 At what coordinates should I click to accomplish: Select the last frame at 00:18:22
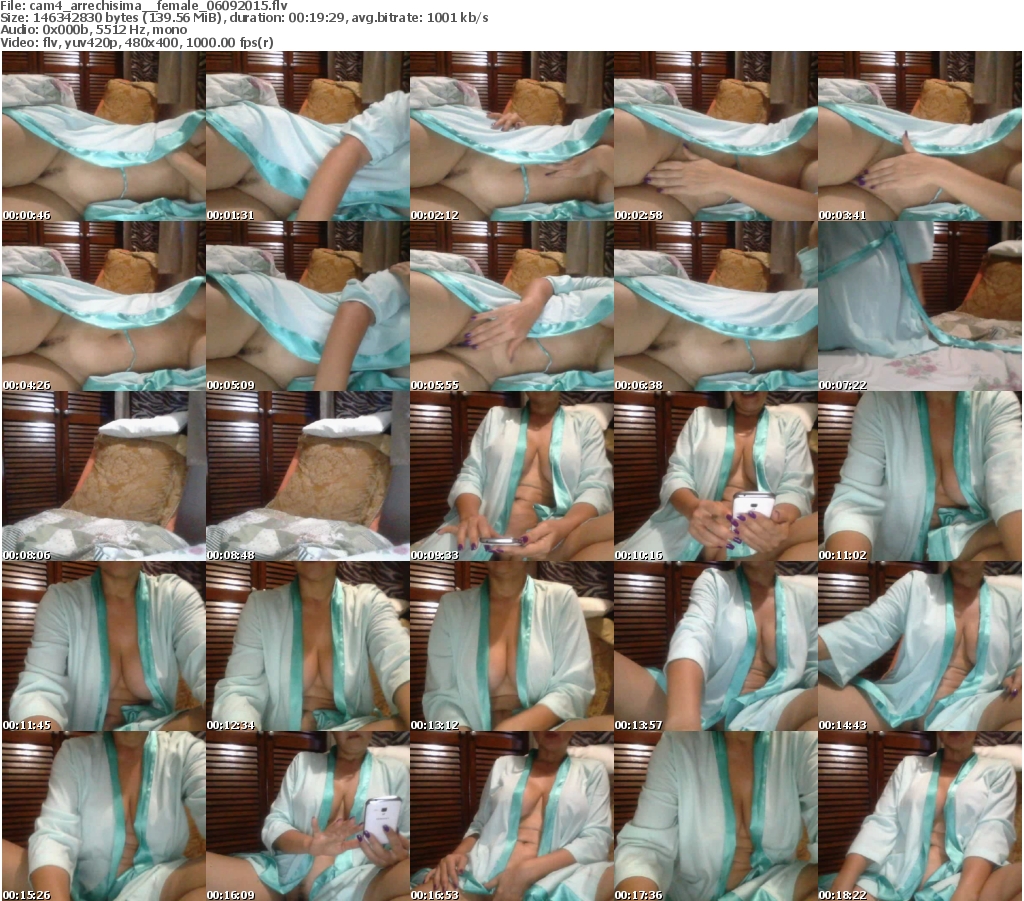(920, 816)
